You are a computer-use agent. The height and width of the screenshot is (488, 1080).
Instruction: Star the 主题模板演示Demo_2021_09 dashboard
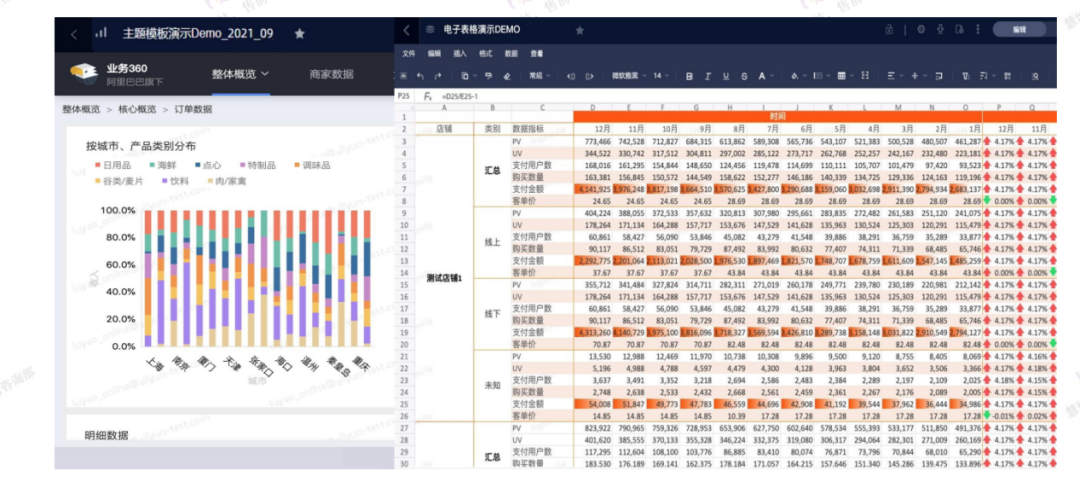pyautogui.click(x=299, y=33)
